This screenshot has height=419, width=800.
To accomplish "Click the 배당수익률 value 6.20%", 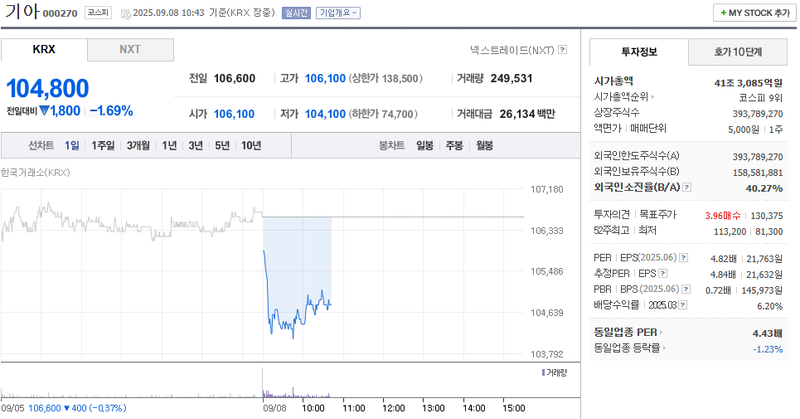I will click(770, 306).
